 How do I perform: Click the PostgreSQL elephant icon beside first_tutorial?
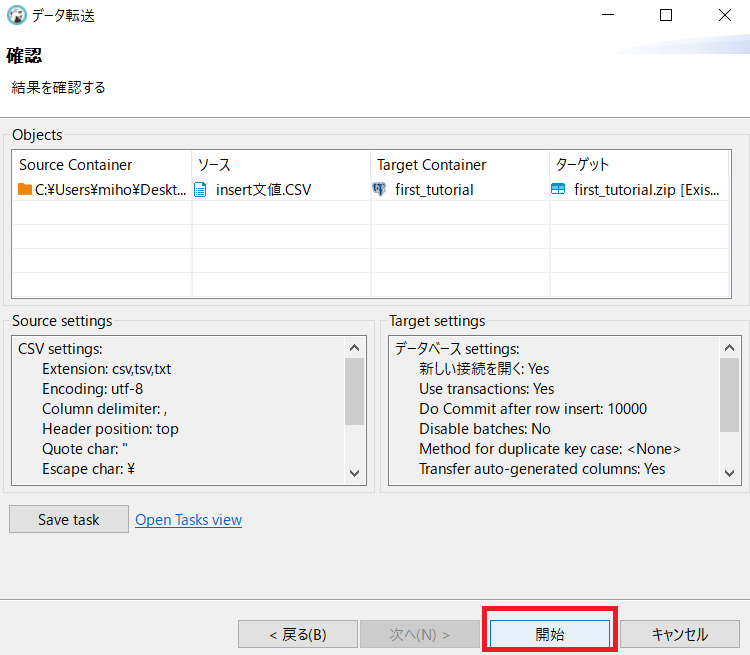(x=379, y=189)
